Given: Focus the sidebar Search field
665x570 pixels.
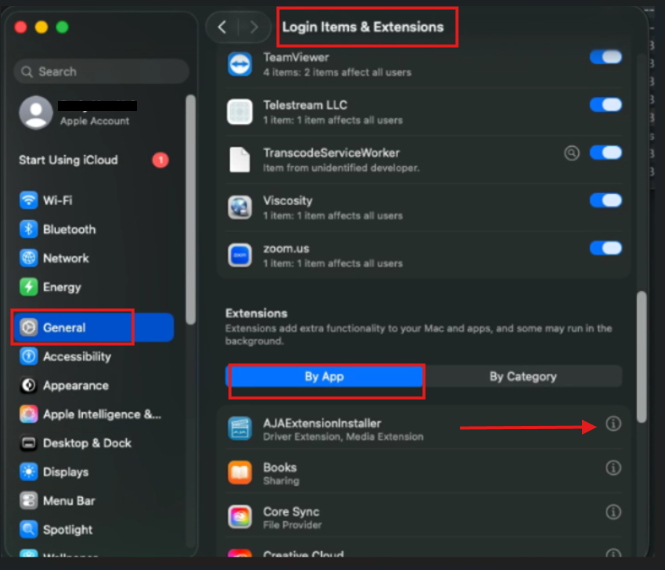Looking at the screenshot, I should (102, 71).
